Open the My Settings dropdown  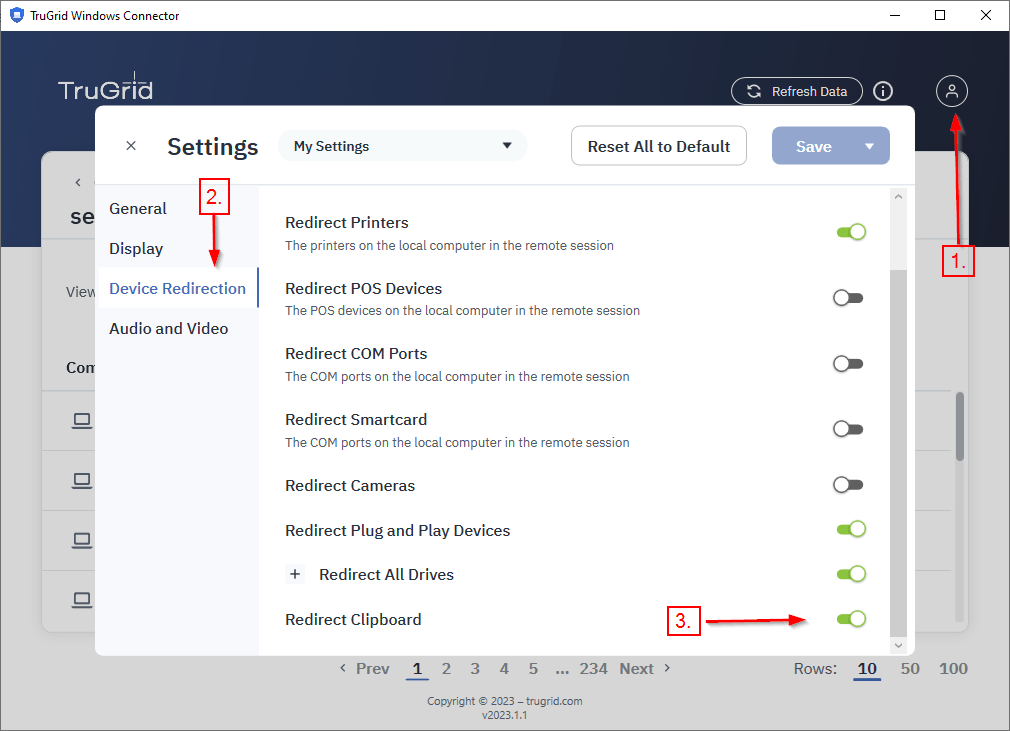point(403,145)
